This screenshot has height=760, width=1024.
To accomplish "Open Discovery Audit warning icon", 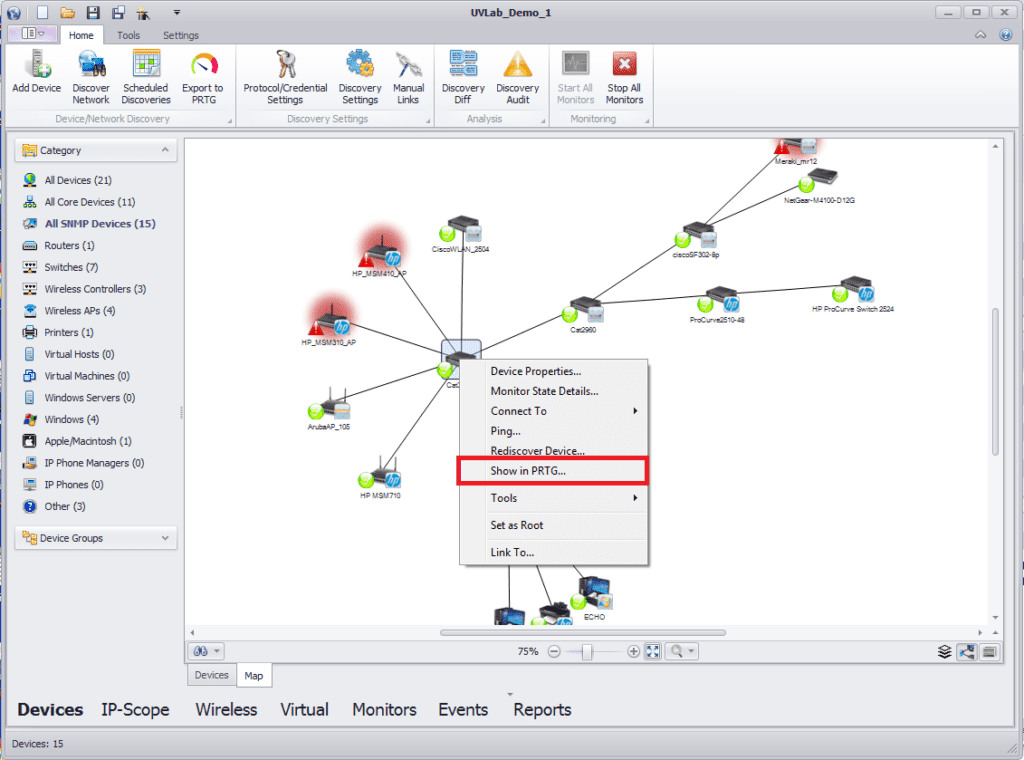I will [517, 64].
